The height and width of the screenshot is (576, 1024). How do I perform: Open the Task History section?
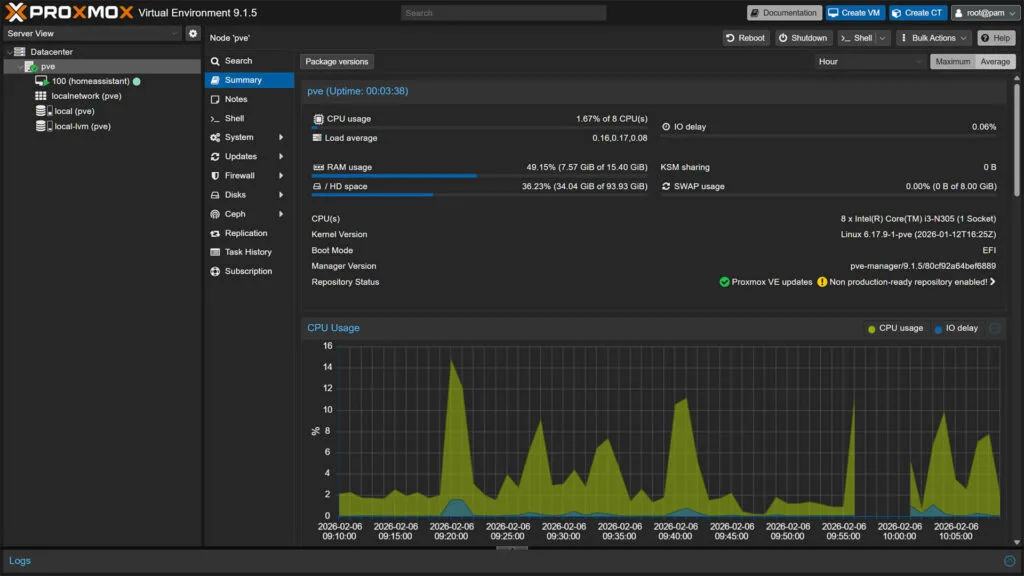pyautogui.click(x=248, y=252)
